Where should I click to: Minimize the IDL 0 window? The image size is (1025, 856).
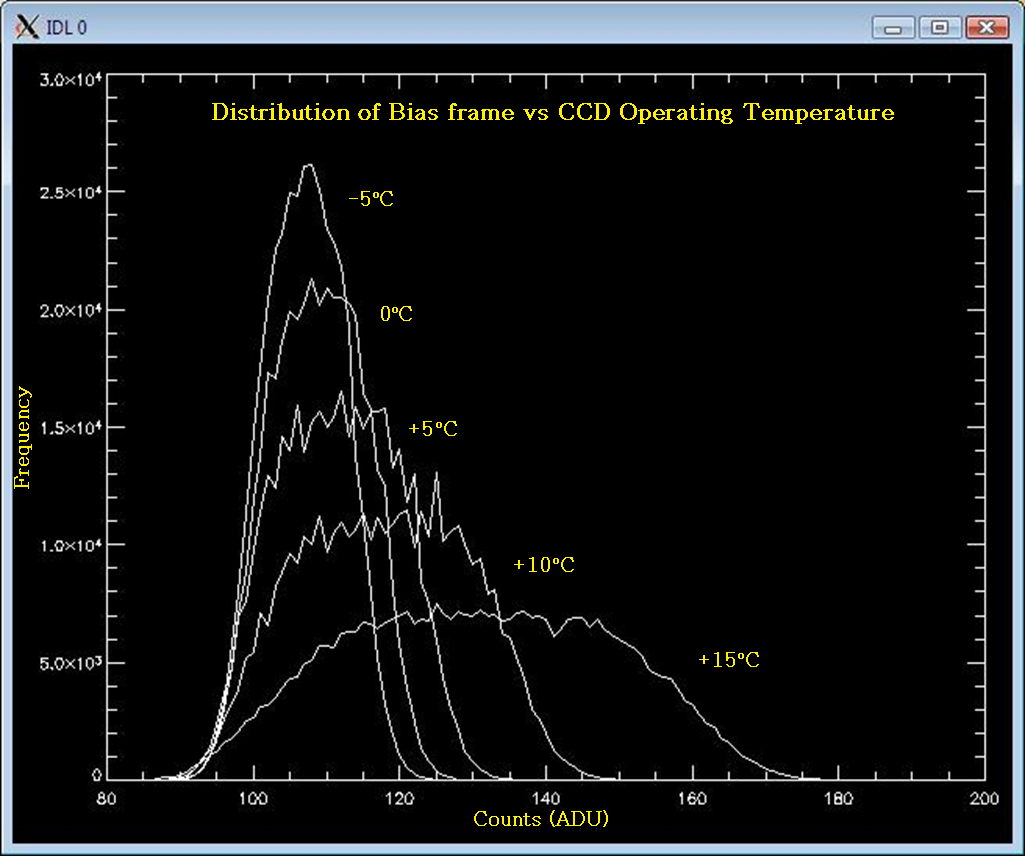892,27
